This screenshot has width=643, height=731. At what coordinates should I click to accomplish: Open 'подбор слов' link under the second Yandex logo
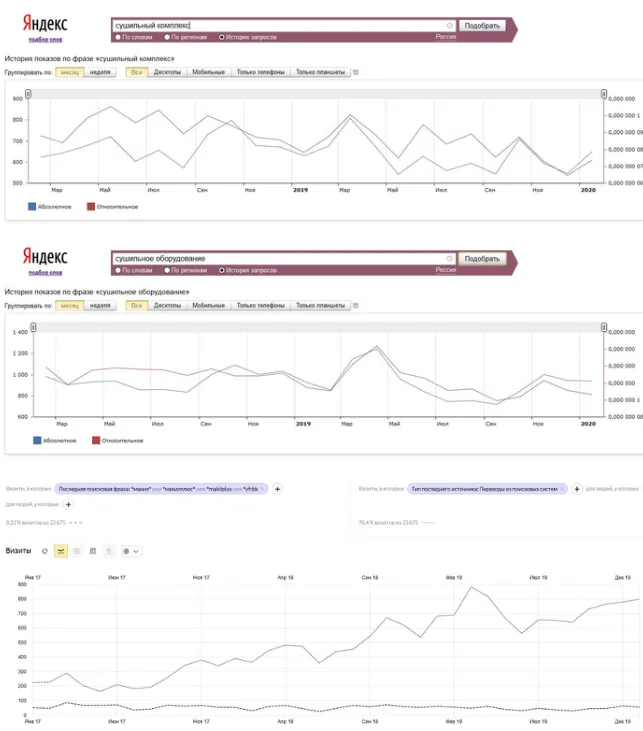click(45, 273)
